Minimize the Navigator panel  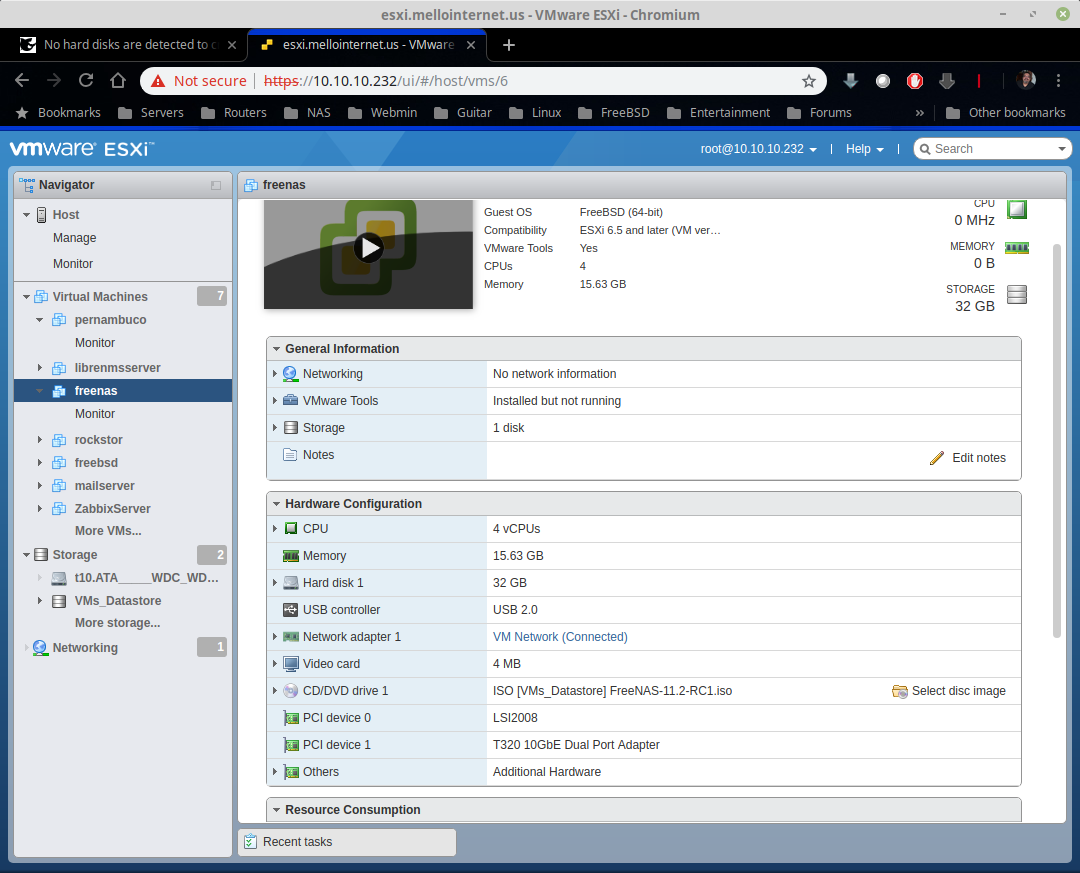click(x=216, y=185)
